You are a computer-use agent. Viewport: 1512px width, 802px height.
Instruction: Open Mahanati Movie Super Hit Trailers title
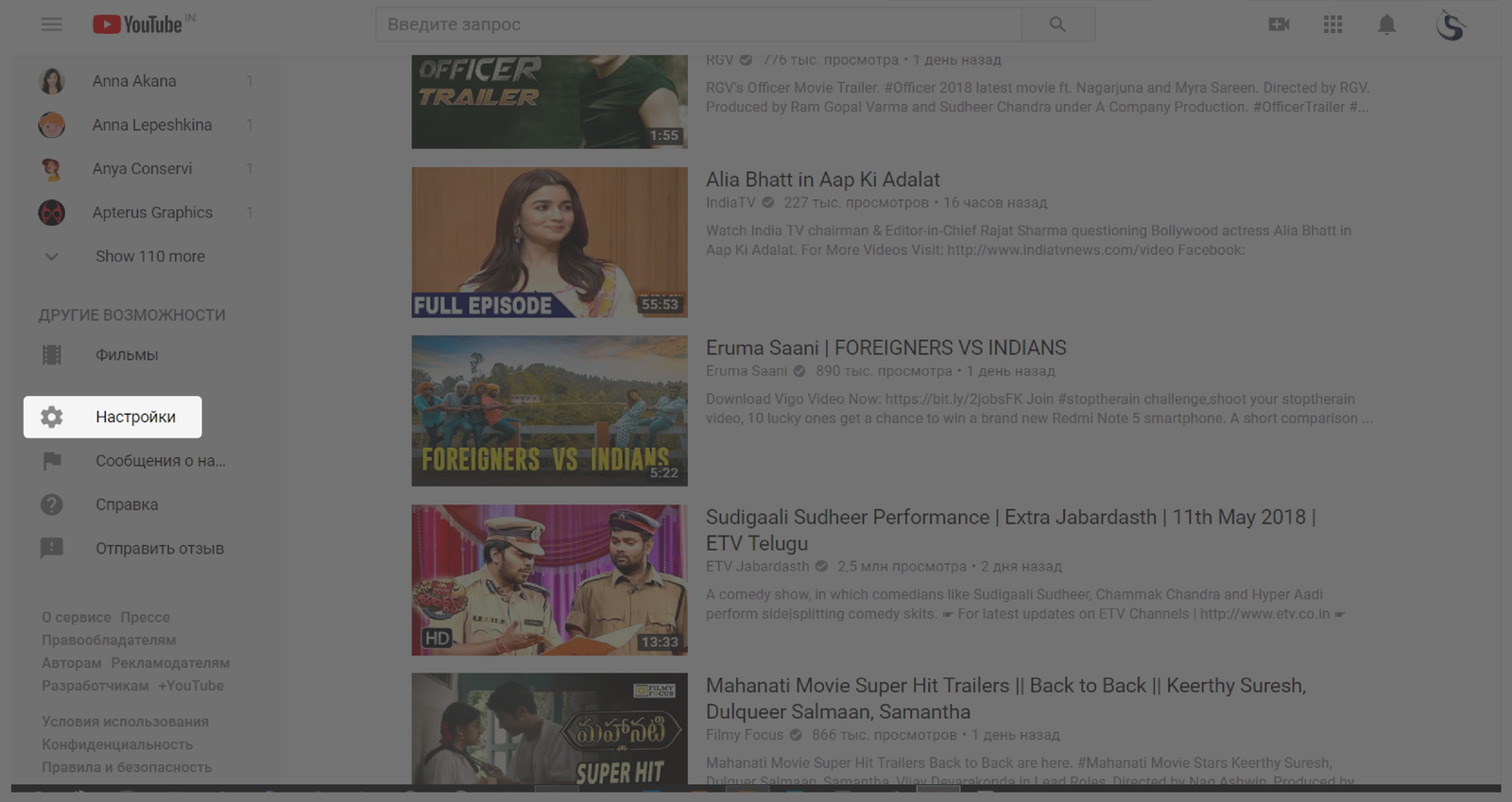click(x=1006, y=698)
